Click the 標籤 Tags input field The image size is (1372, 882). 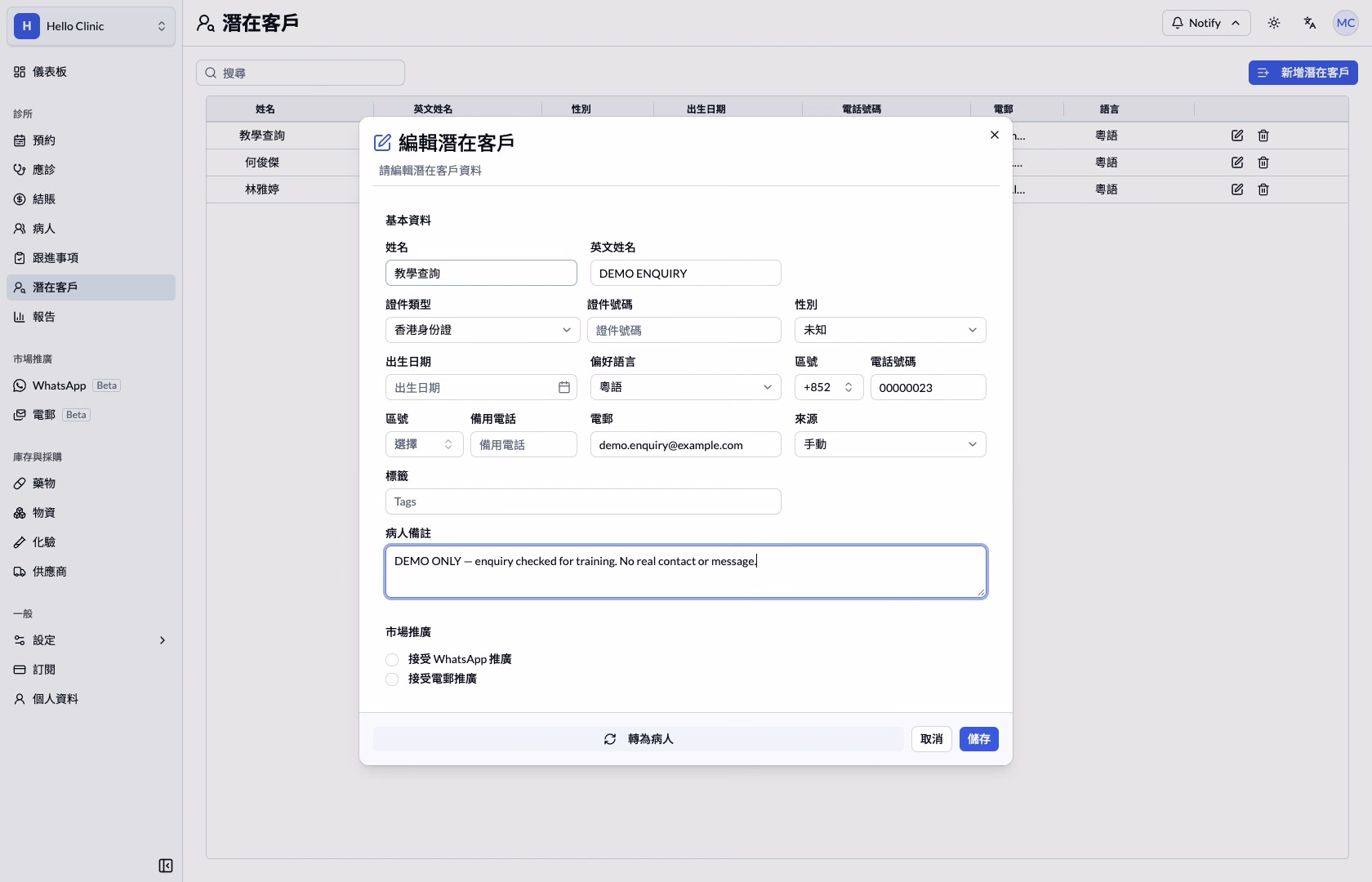click(x=583, y=501)
